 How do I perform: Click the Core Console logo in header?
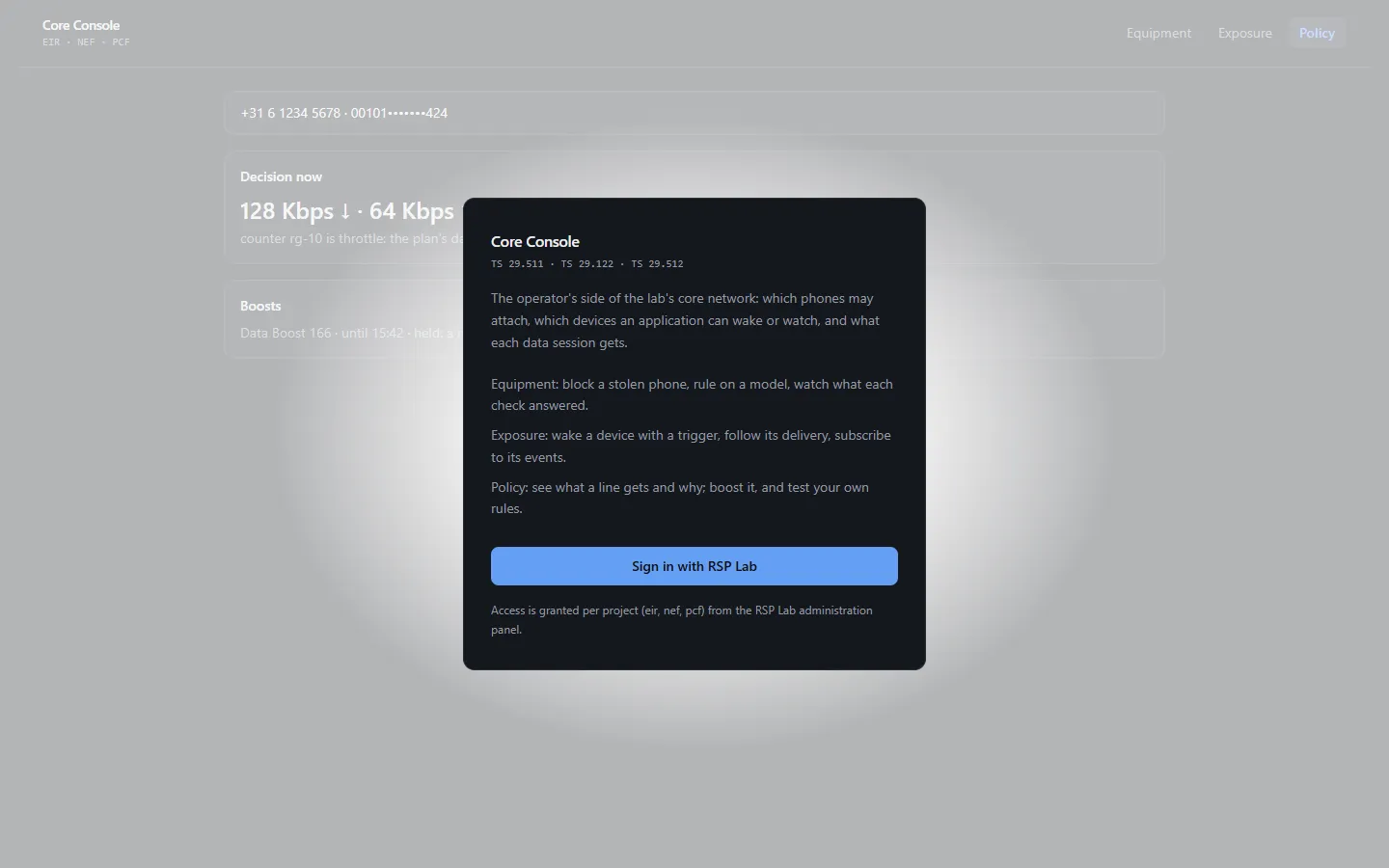pos(81,25)
